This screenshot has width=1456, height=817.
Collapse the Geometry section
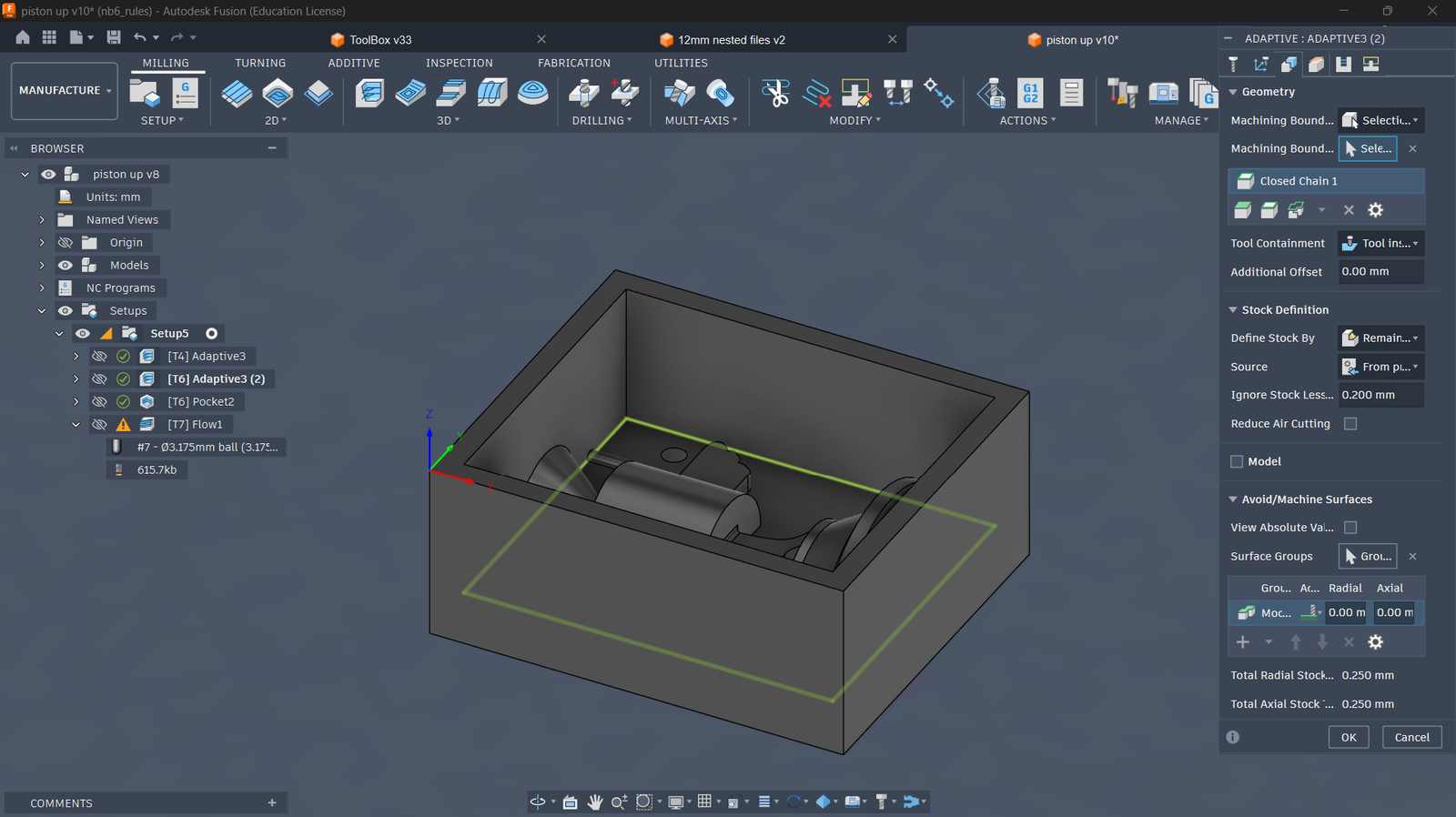pyautogui.click(x=1233, y=92)
